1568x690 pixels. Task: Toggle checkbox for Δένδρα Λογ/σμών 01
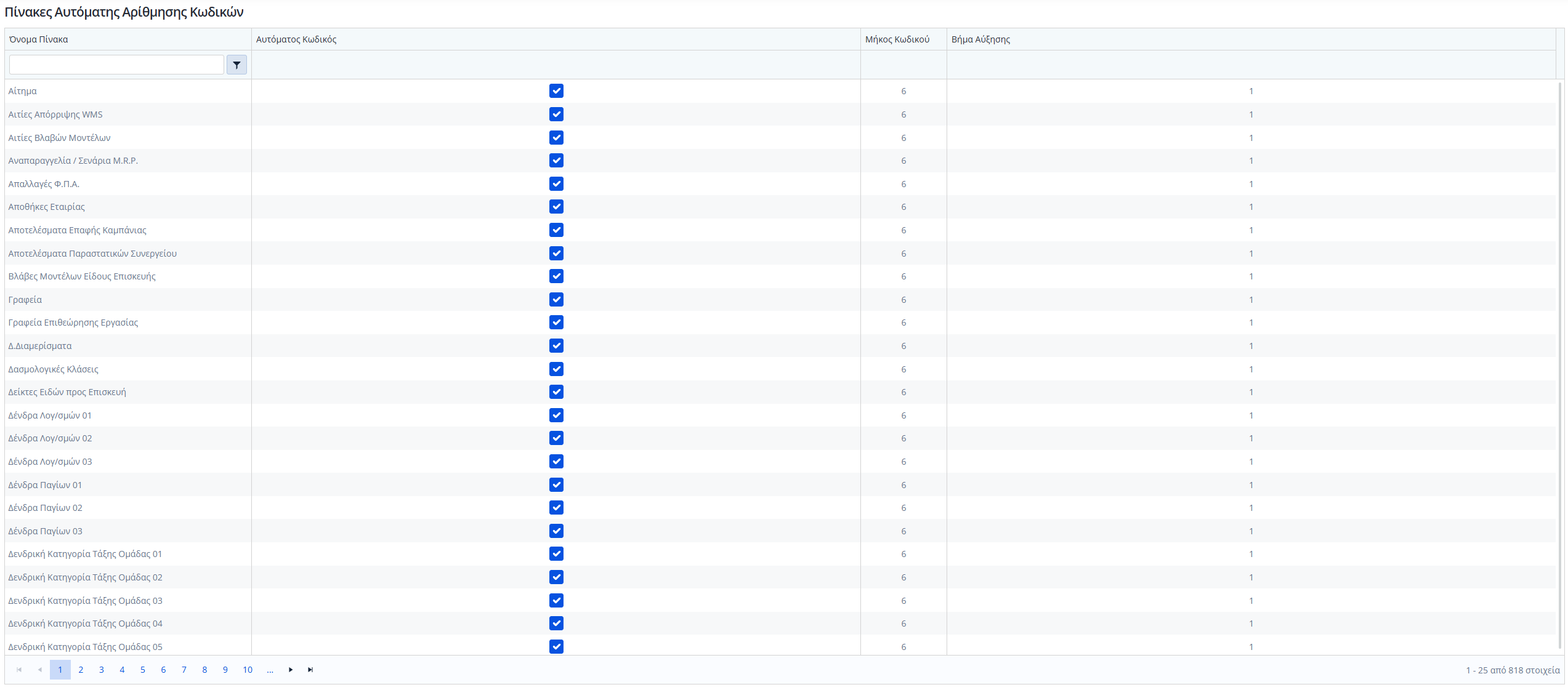tap(556, 415)
